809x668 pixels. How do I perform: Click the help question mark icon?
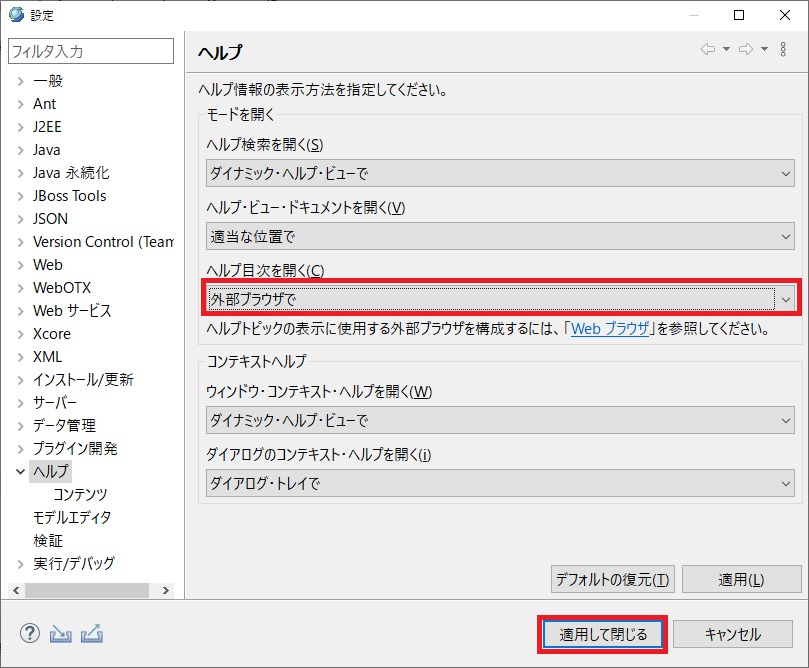(x=29, y=634)
